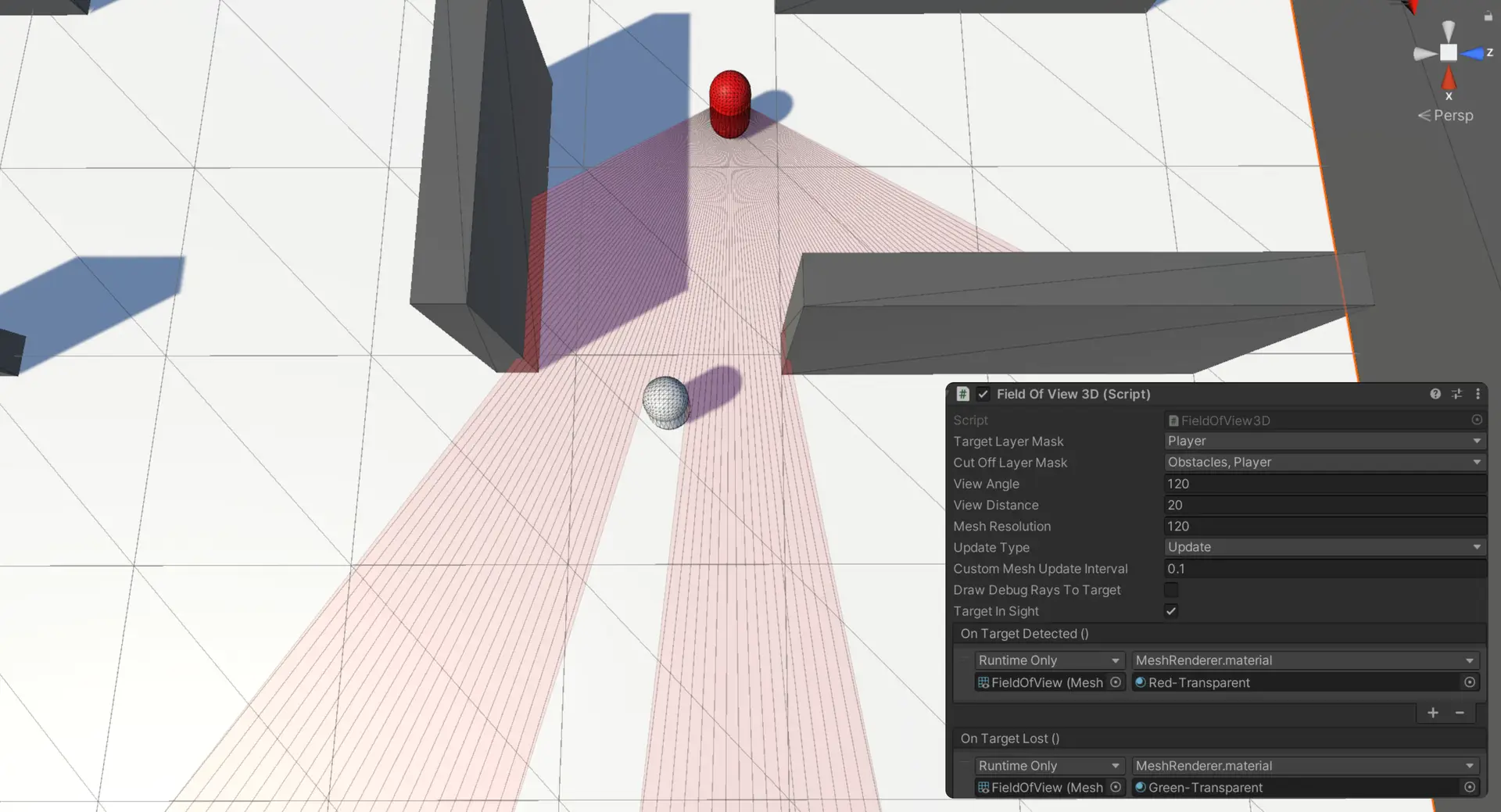Click the gray left cone of scene gizmo
Viewport: 1501px width, 812px height.
(x=1425, y=54)
